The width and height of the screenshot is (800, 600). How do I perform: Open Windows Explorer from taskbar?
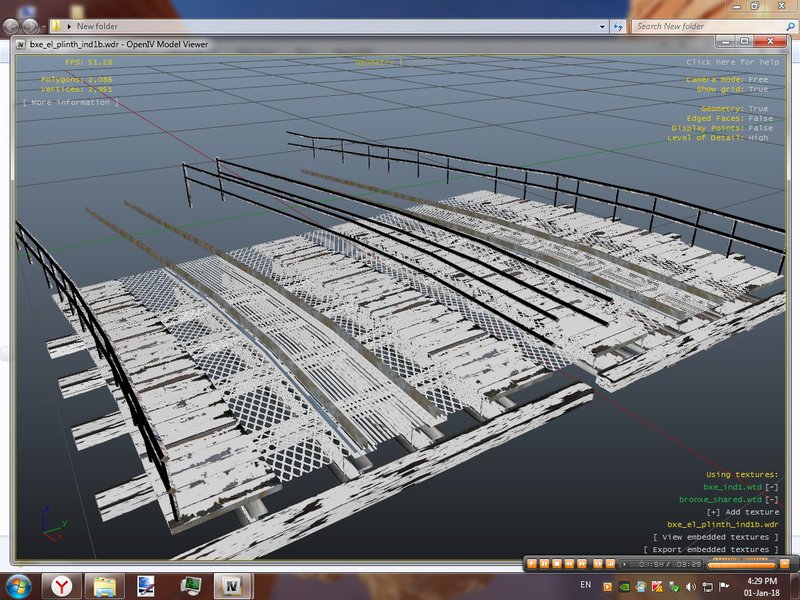tap(104, 587)
